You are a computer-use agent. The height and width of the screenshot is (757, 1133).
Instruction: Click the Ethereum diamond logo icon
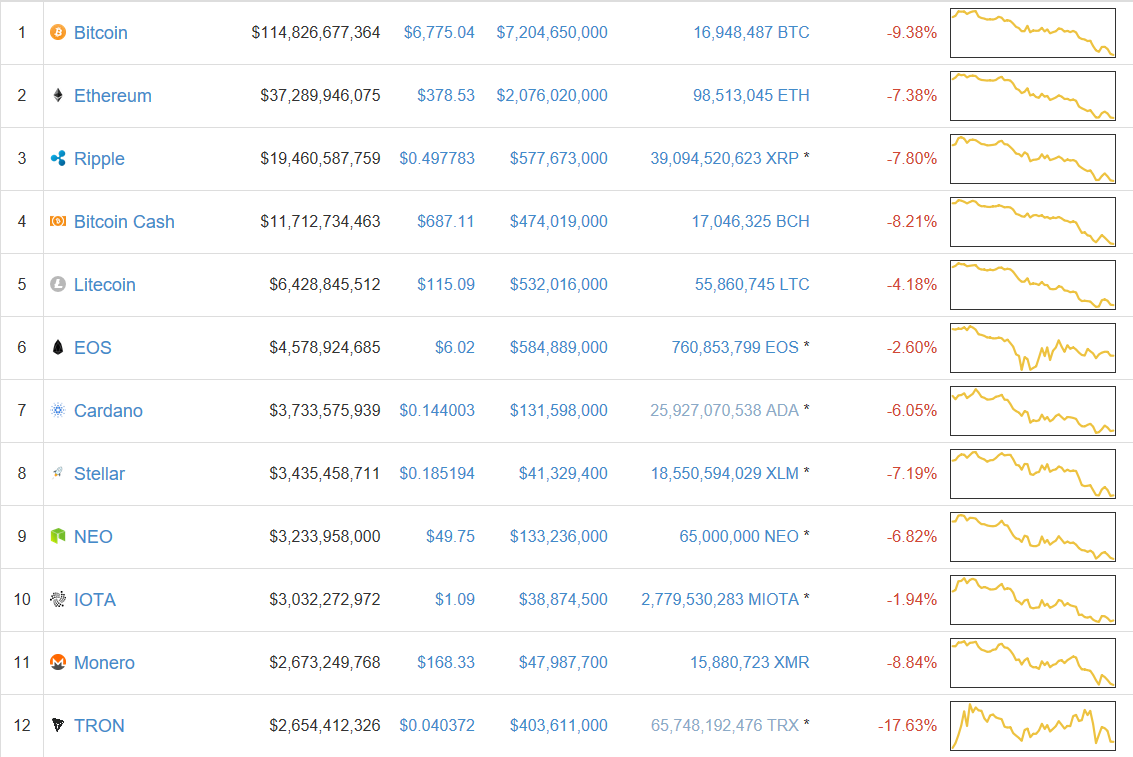(58, 96)
